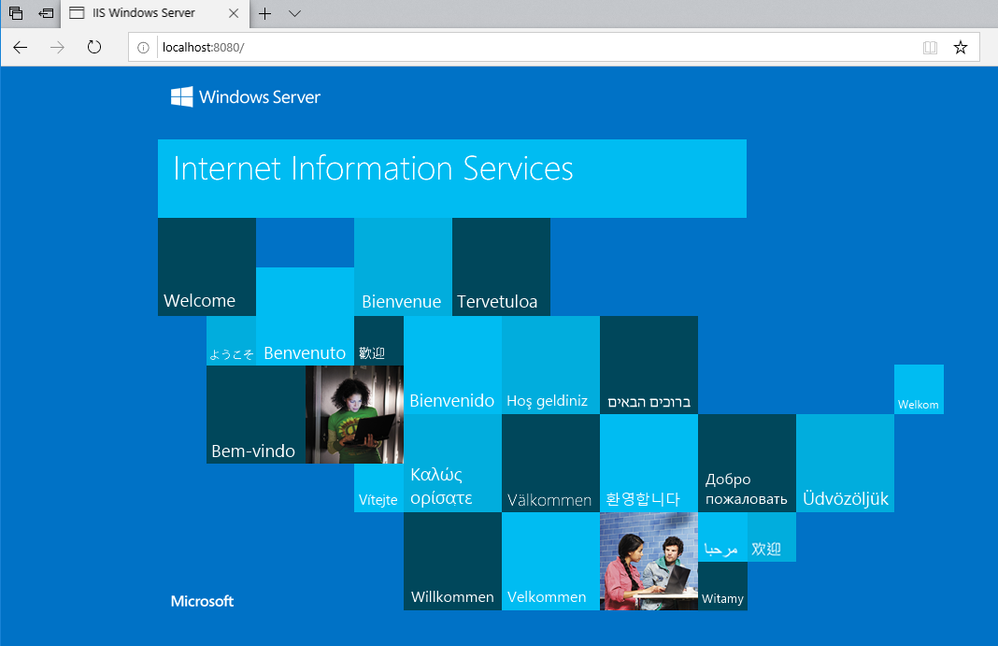Open the tabs you've set aside icon
The height and width of the screenshot is (646, 998).
click(x=16, y=13)
